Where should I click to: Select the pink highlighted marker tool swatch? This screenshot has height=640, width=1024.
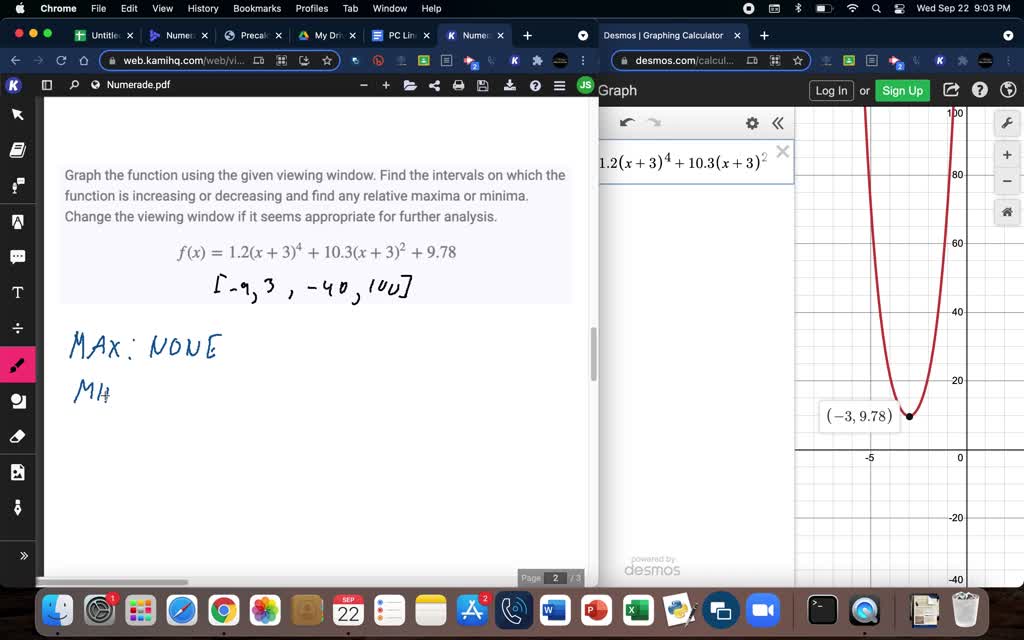tap(17, 365)
